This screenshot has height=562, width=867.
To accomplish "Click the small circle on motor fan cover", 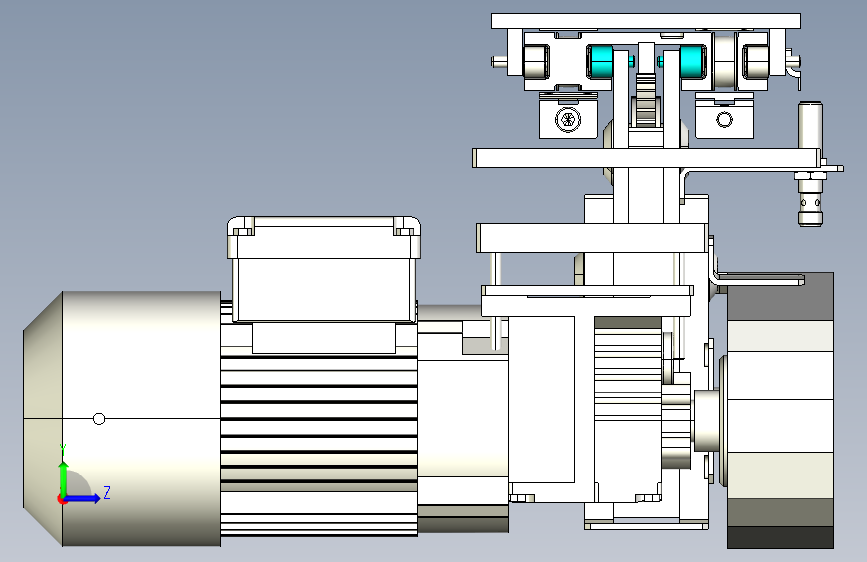I will 99,419.
